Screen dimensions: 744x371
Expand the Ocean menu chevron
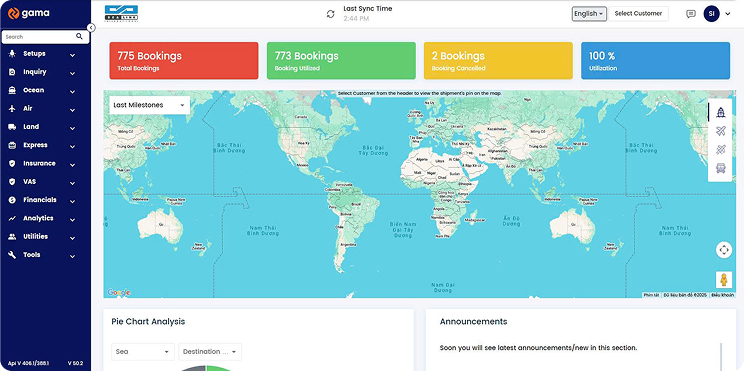[72, 92]
